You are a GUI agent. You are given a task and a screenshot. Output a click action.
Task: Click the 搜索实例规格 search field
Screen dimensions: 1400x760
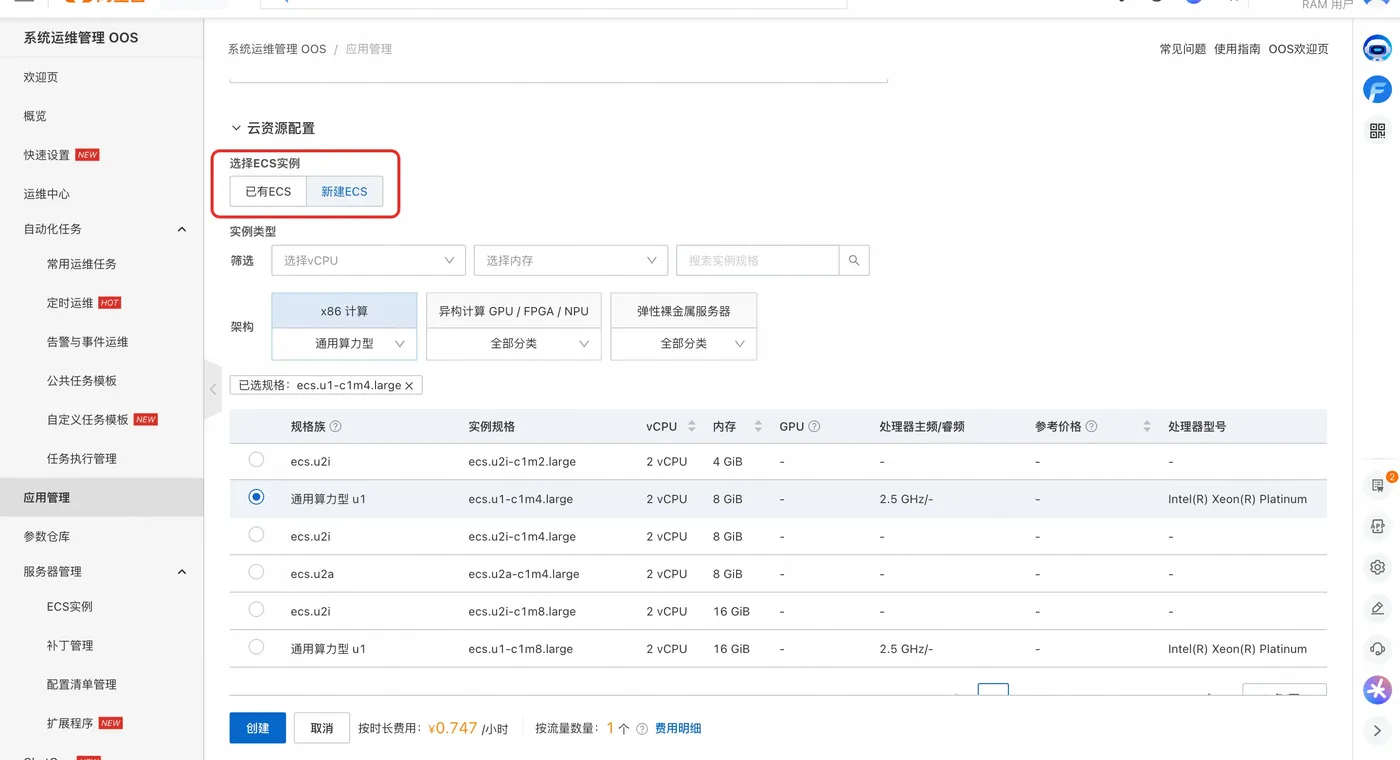click(757, 260)
